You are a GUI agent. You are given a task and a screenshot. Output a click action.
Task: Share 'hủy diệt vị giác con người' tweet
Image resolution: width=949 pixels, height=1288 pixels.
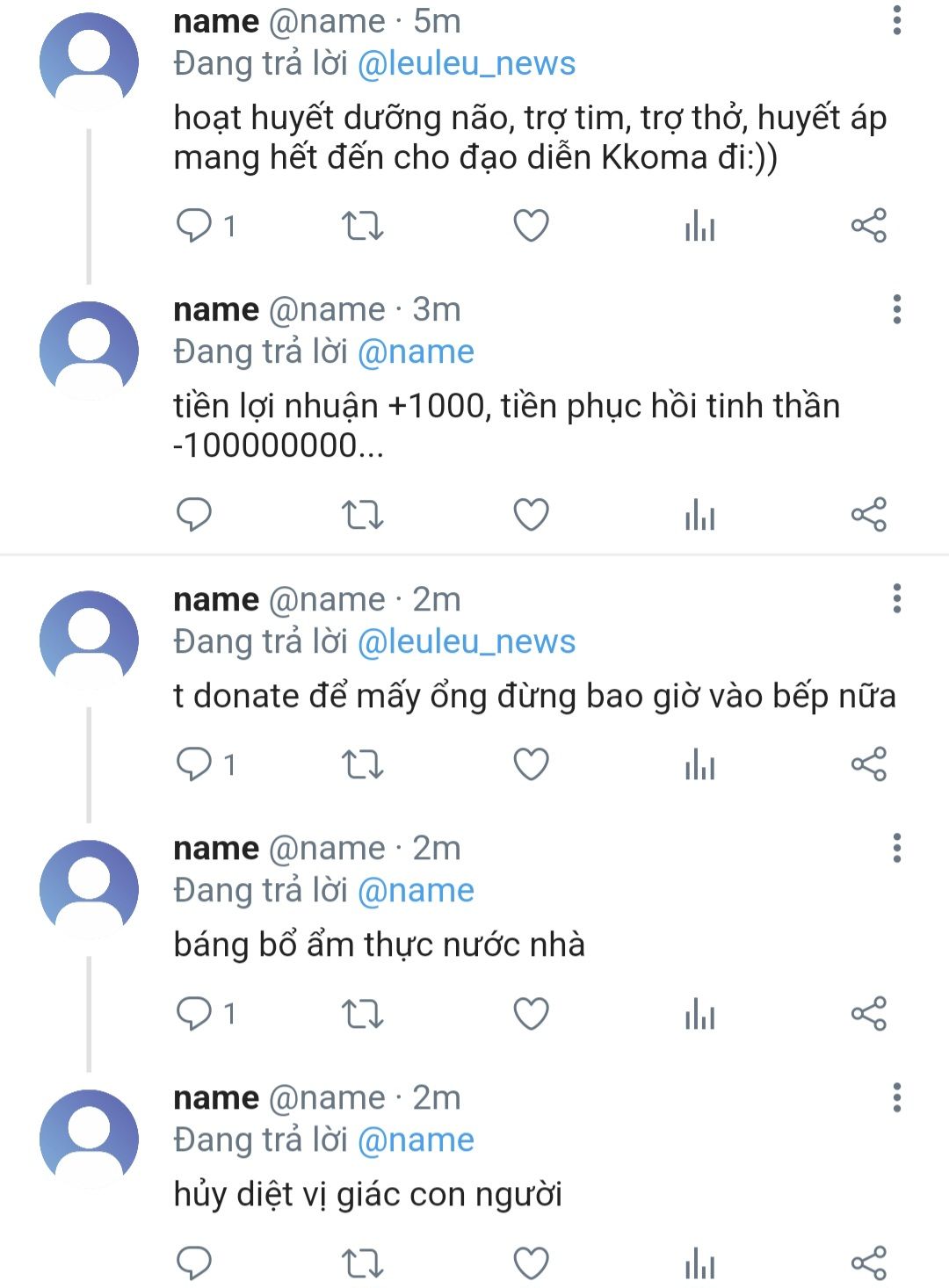868,1263
